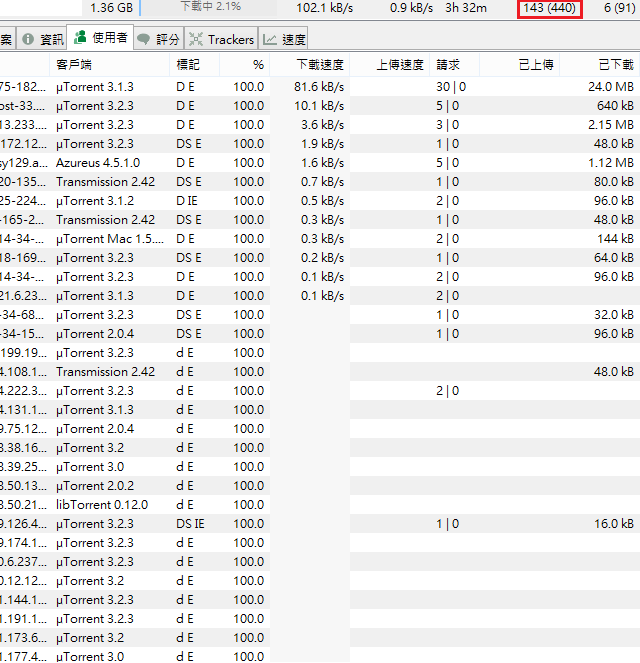Click the 24.0 MB downloaded cell
This screenshot has height=663, width=640.
pos(611,87)
